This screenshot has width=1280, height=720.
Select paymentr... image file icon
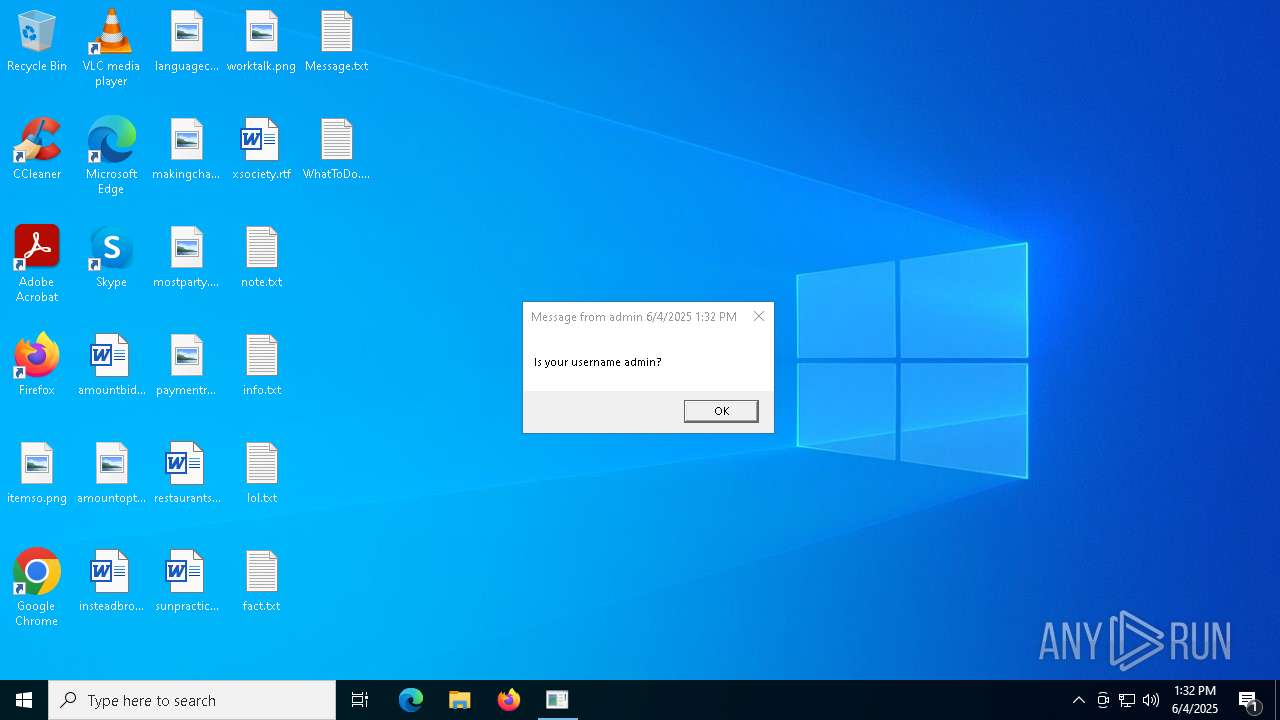(x=187, y=366)
